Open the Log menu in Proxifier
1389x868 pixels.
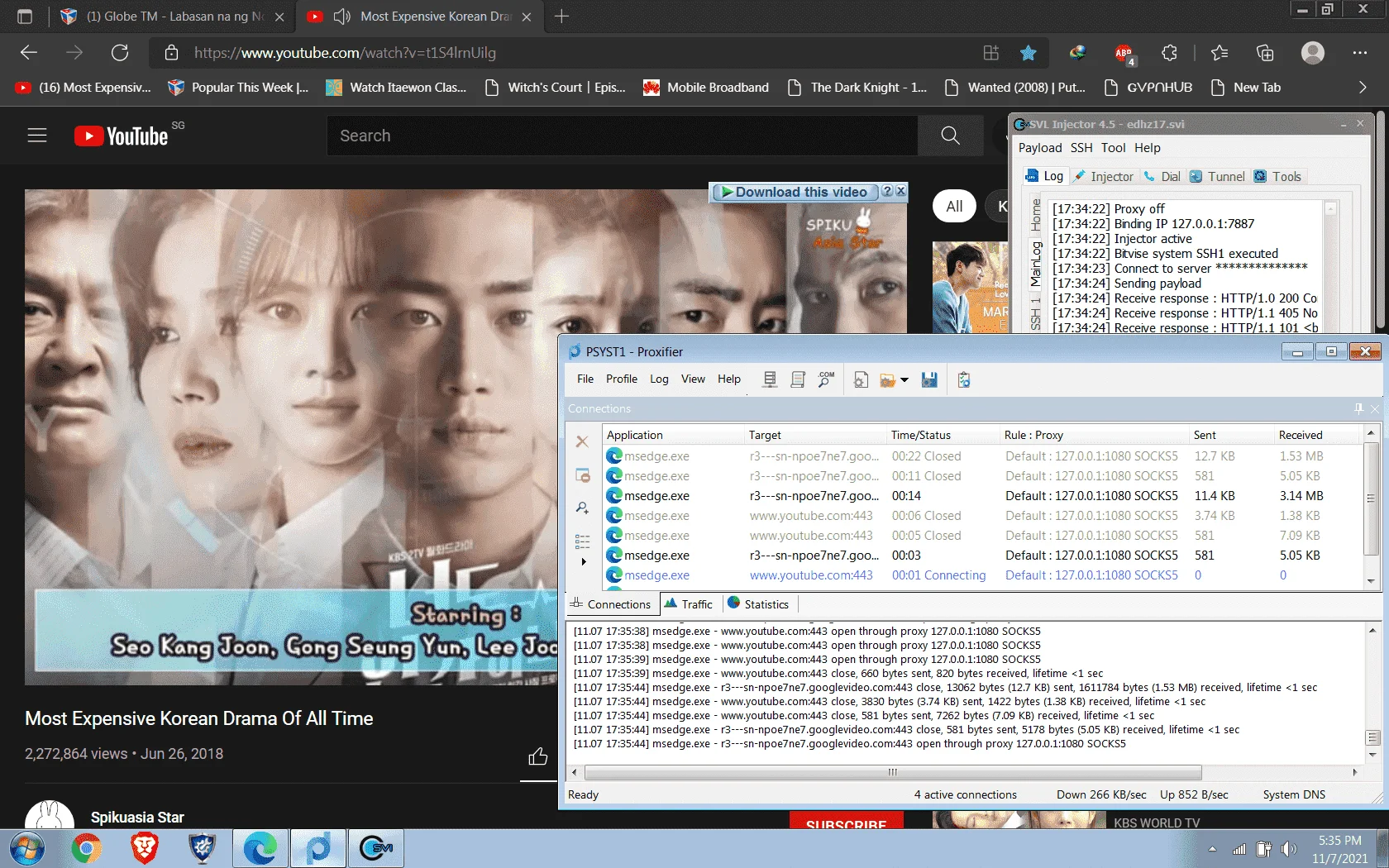click(x=659, y=379)
